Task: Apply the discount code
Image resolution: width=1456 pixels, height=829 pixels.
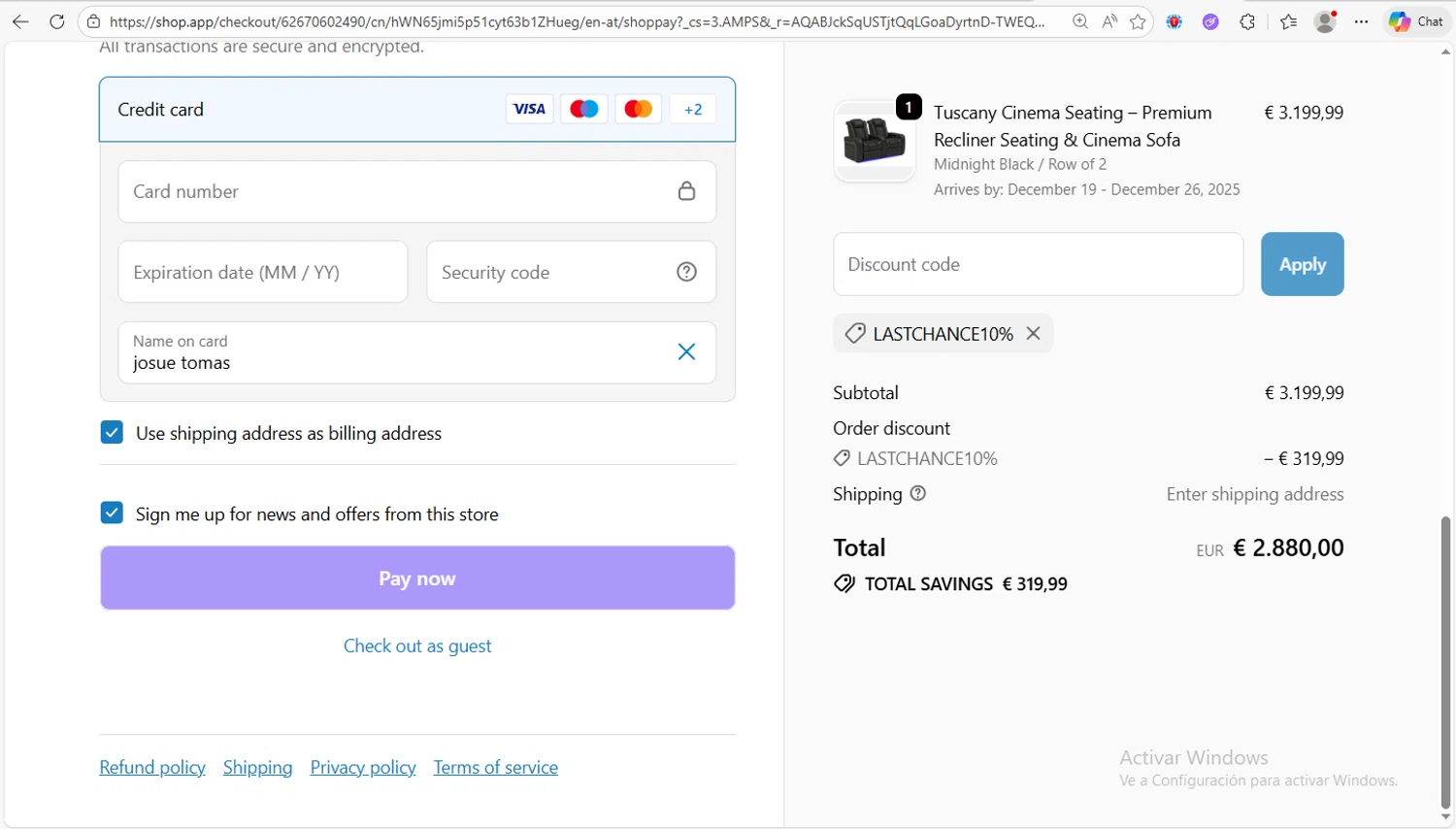Action: (x=1302, y=264)
